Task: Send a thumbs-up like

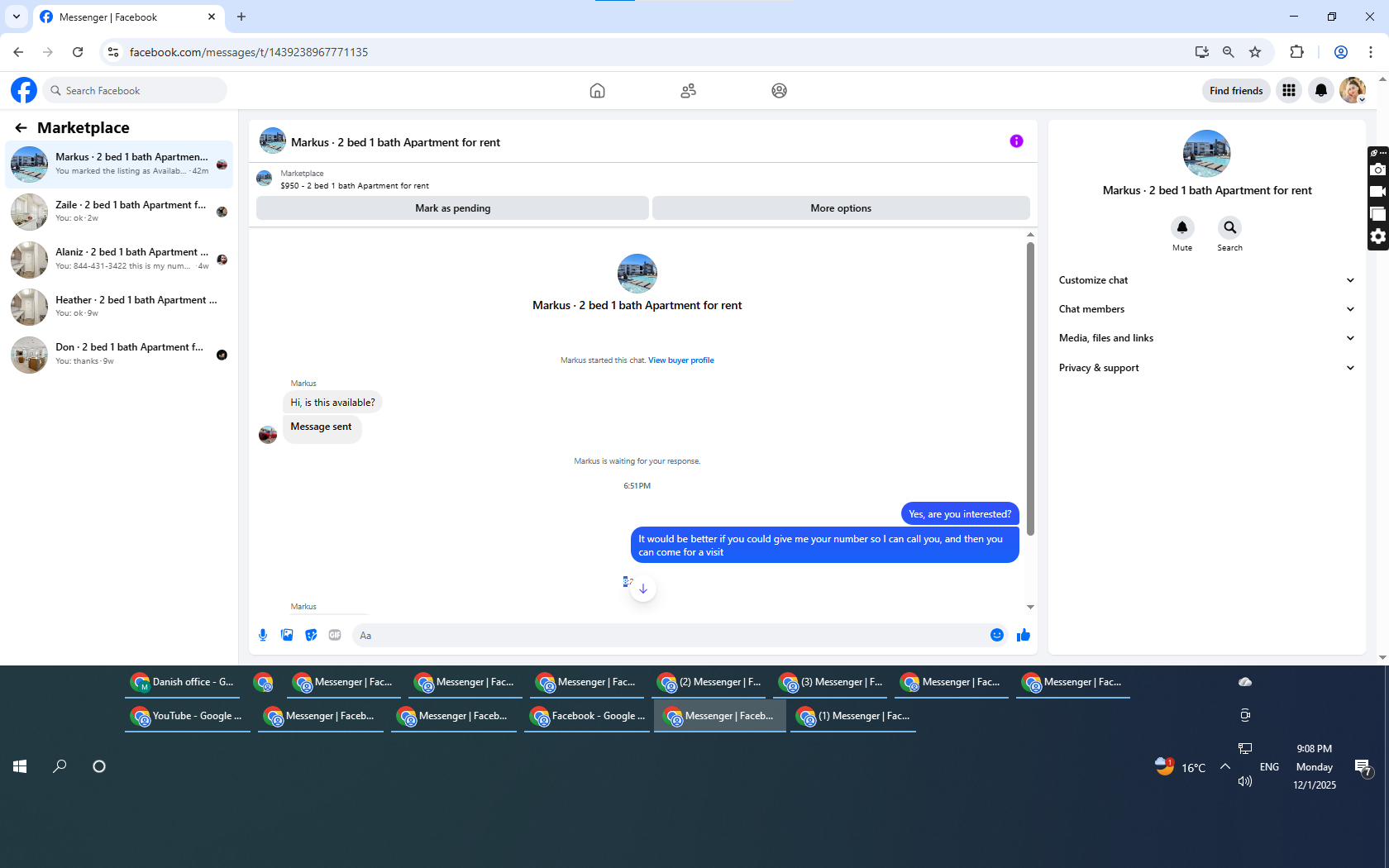Action: (x=1024, y=635)
